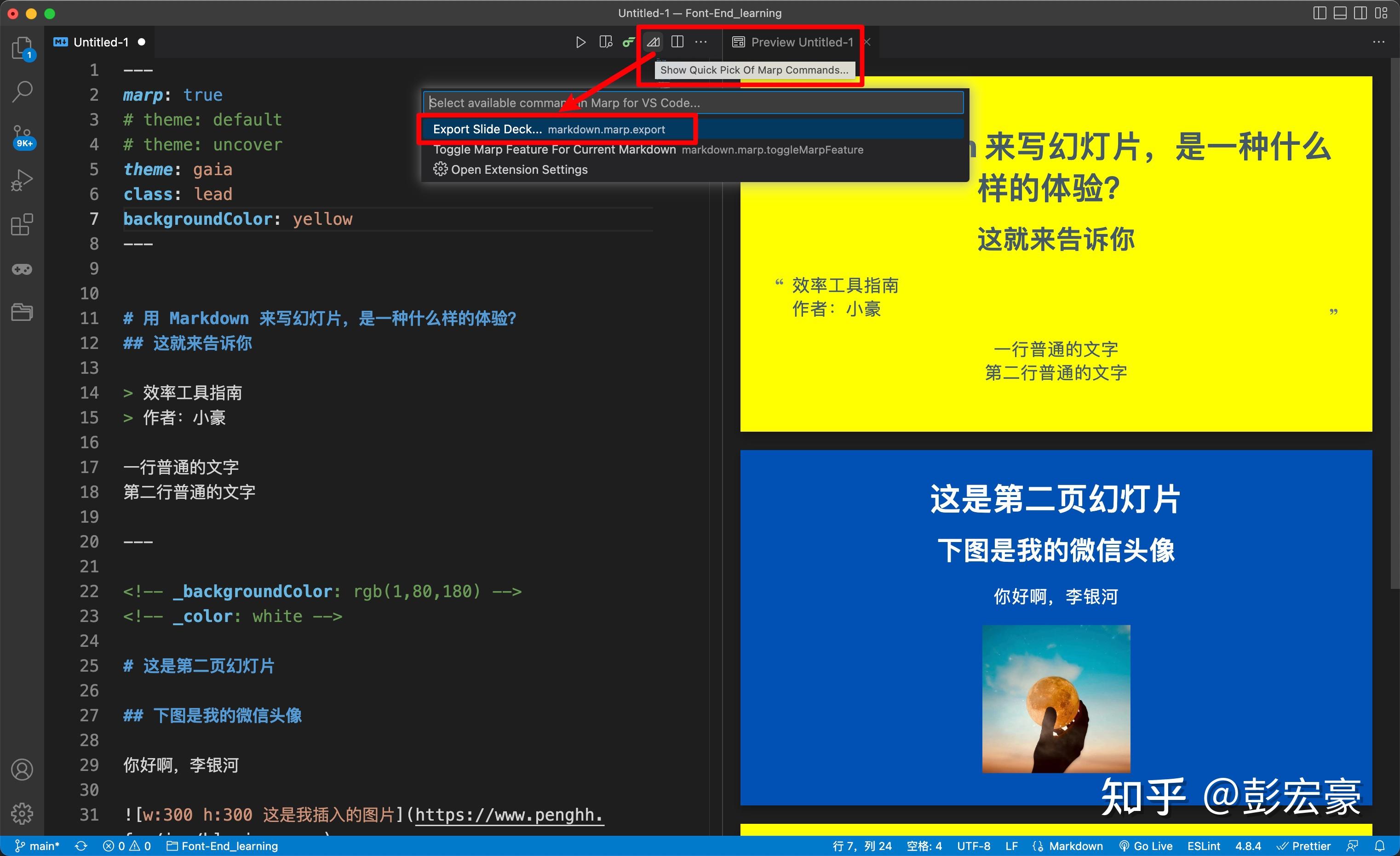Screen dimensions: 1400x856
Task: Open the Accounts menu in sidebar
Action: point(22,770)
